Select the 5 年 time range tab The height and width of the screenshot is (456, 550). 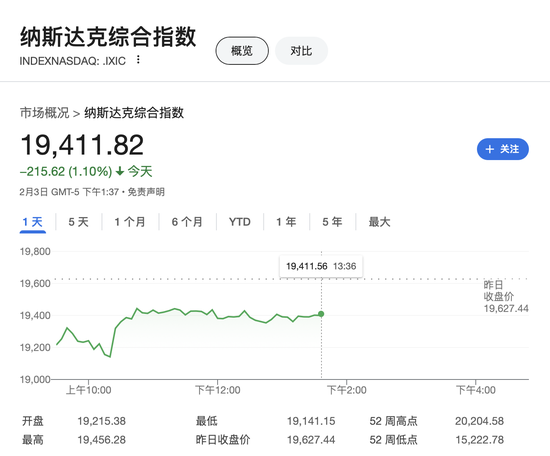[x=332, y=222]
